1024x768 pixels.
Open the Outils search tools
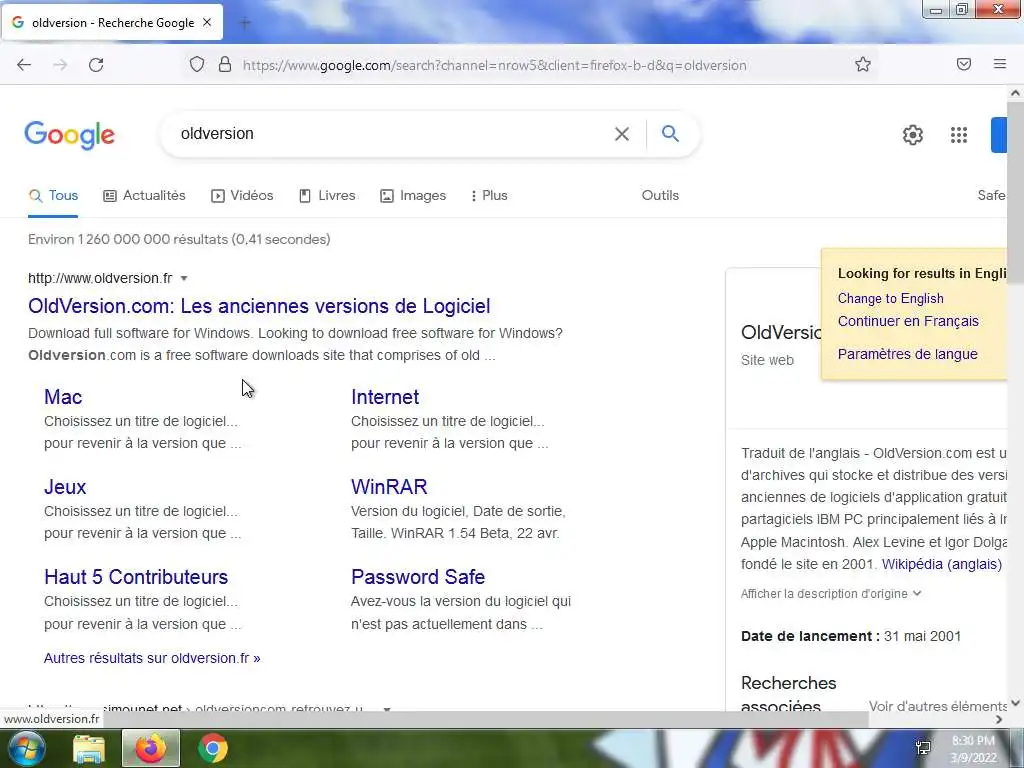[660, 195]
